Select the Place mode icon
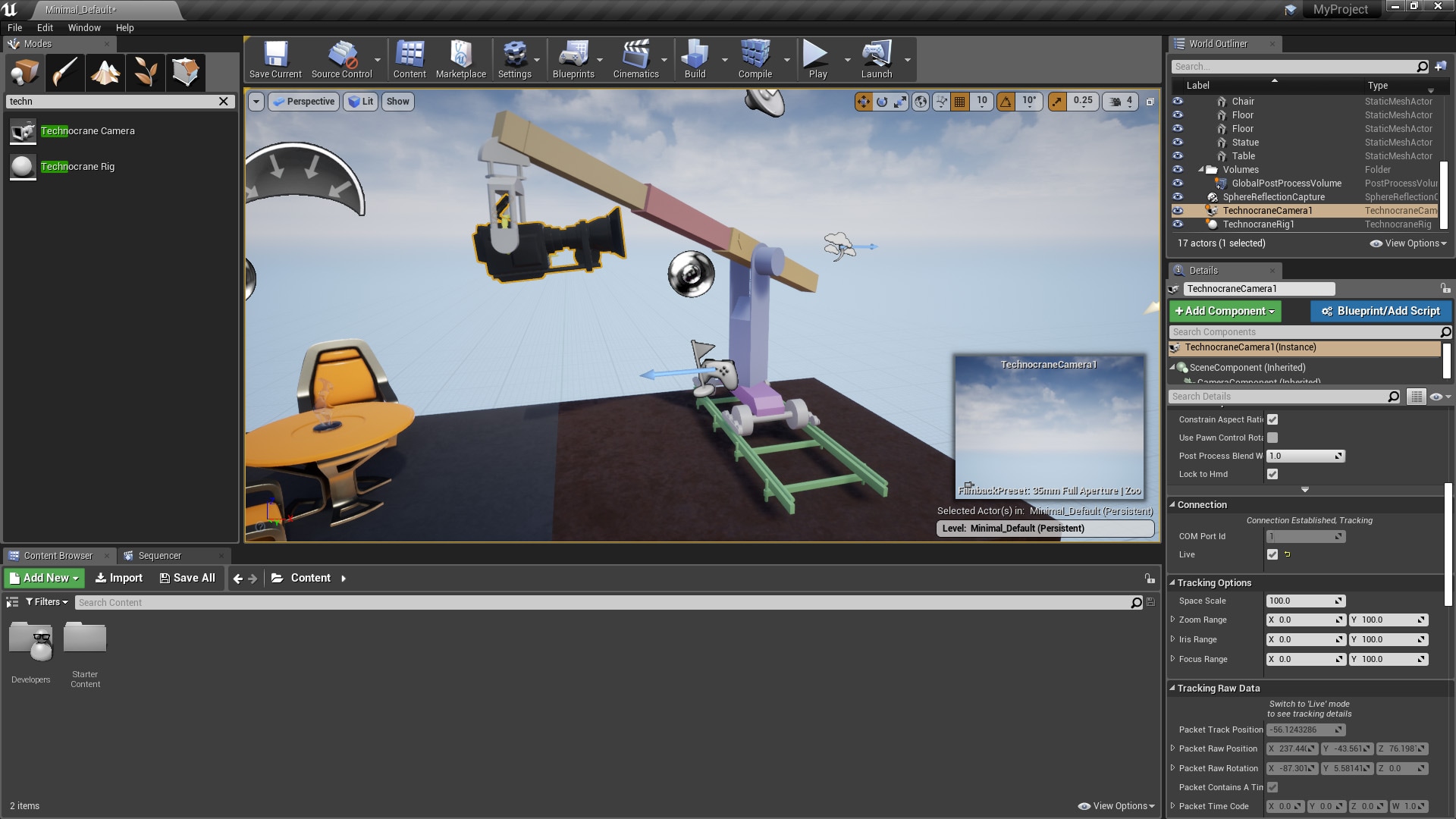The width and height of the screenshot is (1456, 819). pos(25,72)
